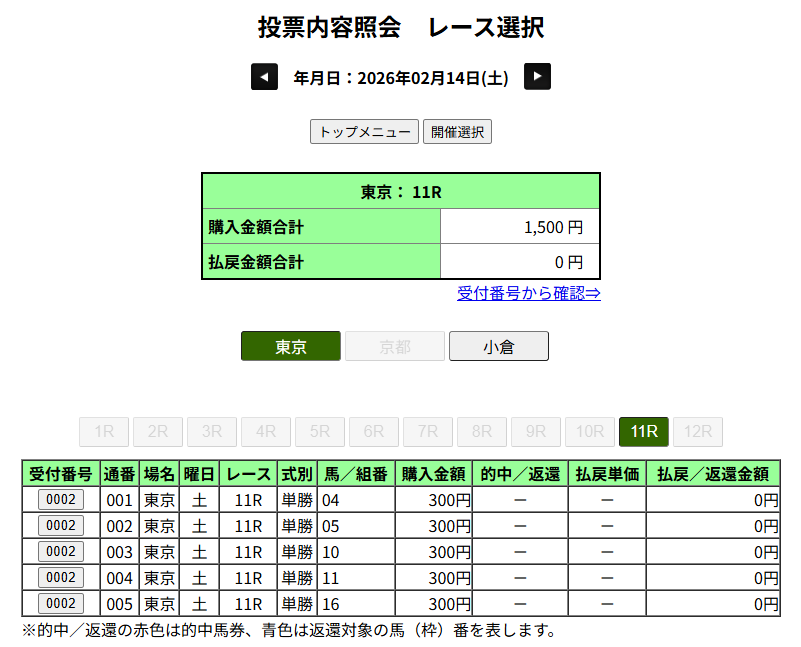Click the 購入金額合計 value 1,500円 cell

tap(519, 227)
